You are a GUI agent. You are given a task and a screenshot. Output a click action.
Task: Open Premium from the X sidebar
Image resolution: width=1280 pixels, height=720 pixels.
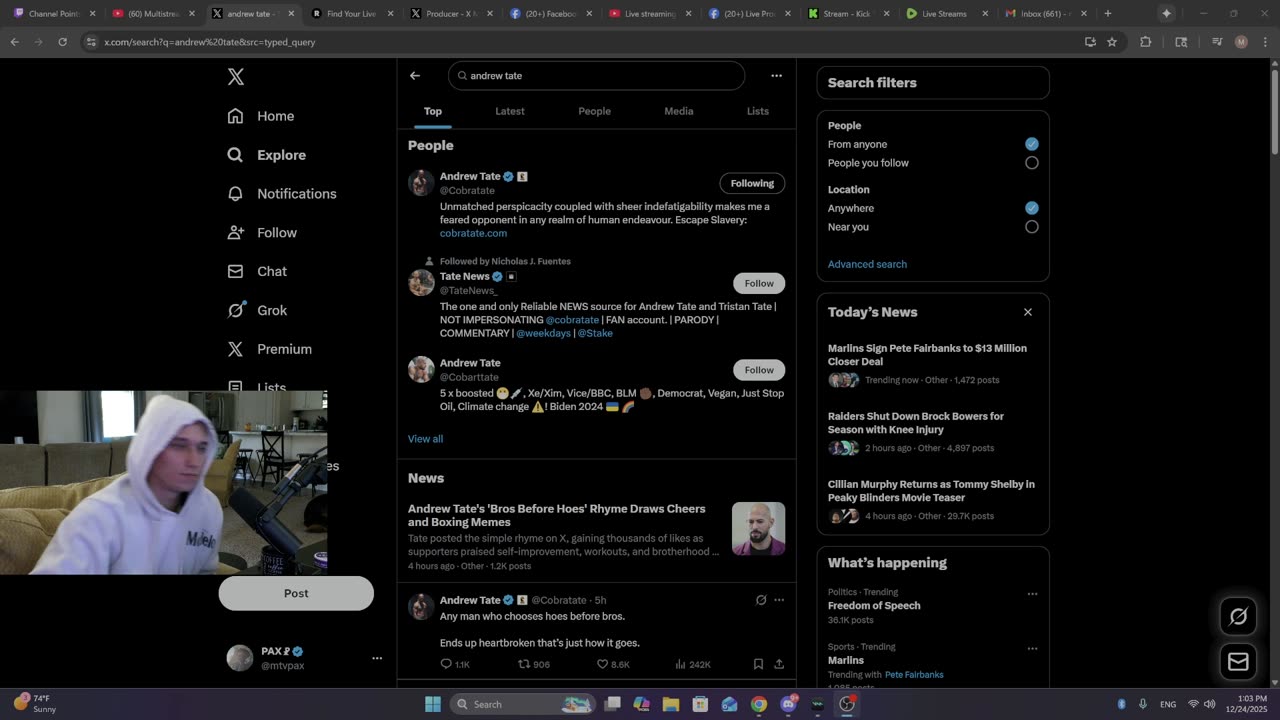[x=269, y=349]
